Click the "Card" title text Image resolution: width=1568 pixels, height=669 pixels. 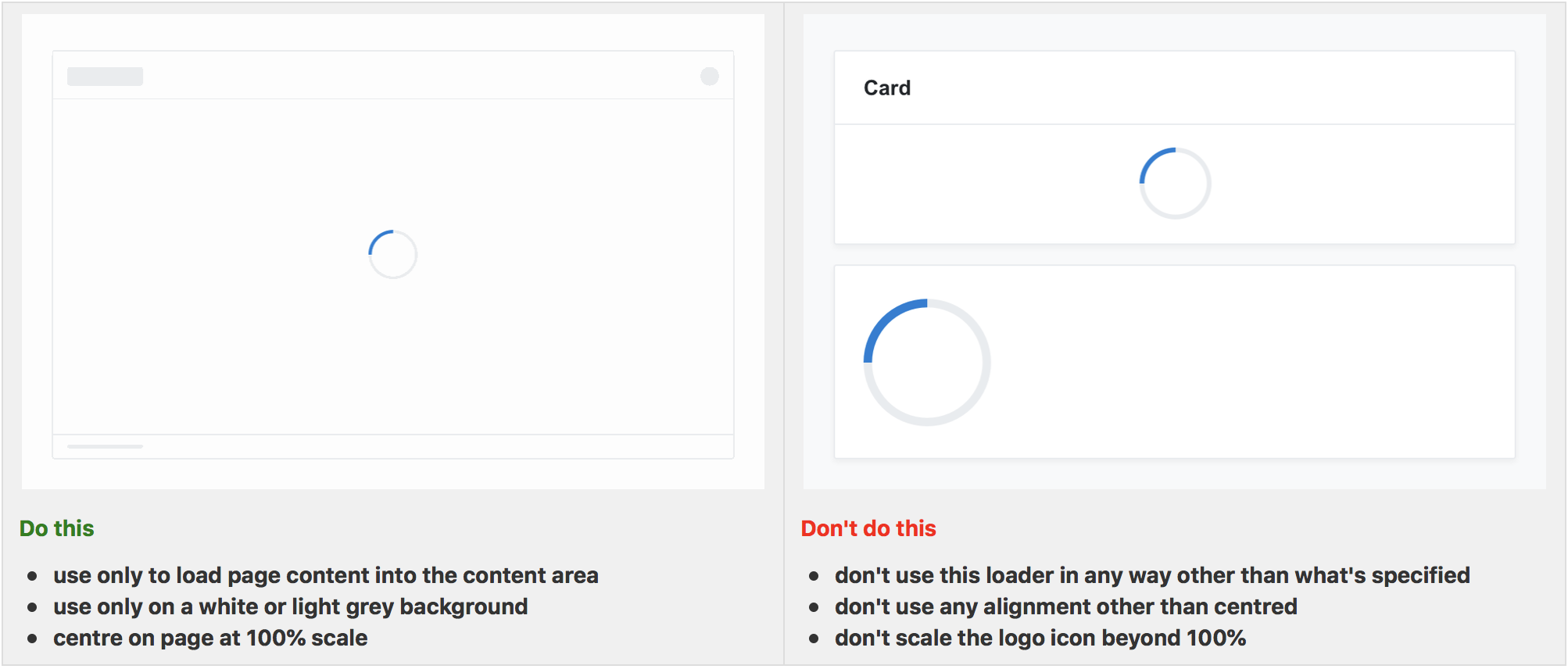tap(887, 88)
